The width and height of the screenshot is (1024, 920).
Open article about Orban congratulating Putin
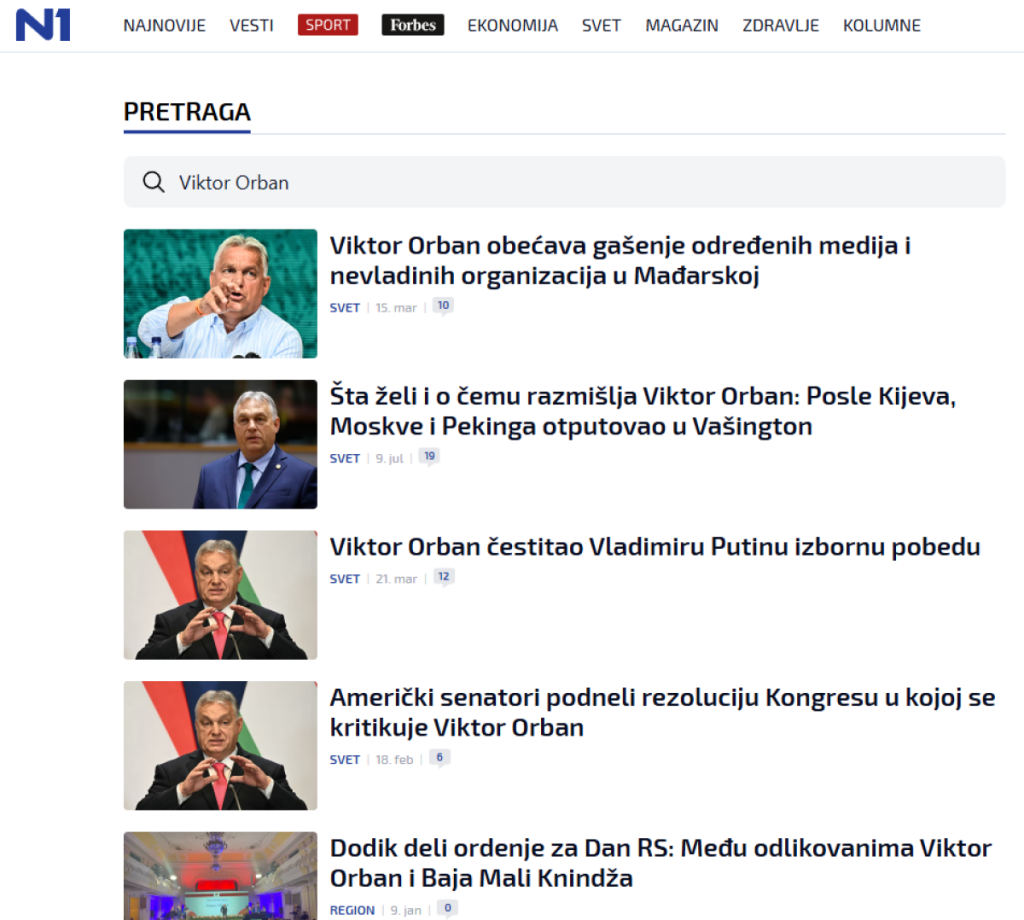coord(655,547)
